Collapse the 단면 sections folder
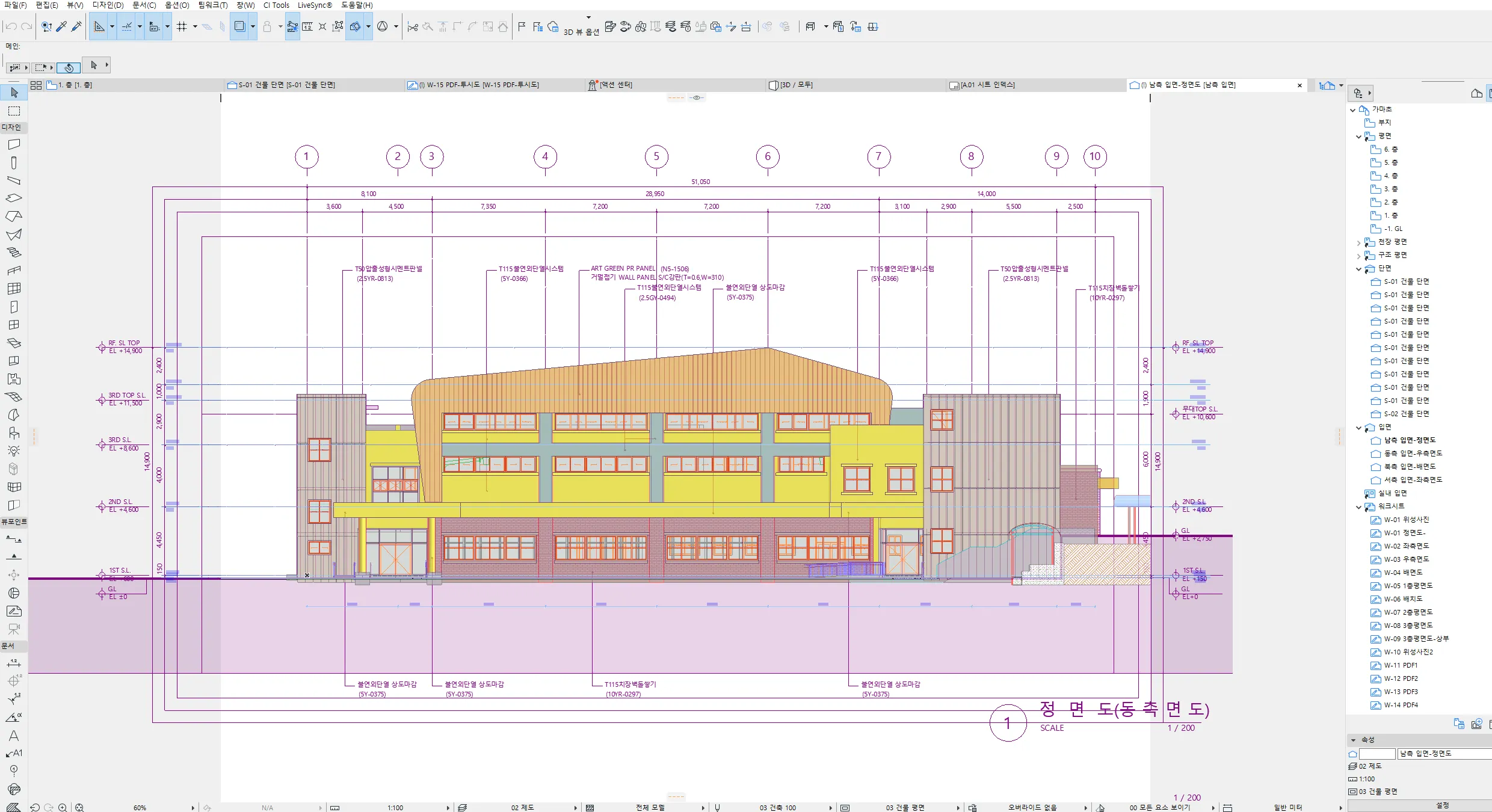Viewport: 1492px width, 812px height. click(1358, 269)
